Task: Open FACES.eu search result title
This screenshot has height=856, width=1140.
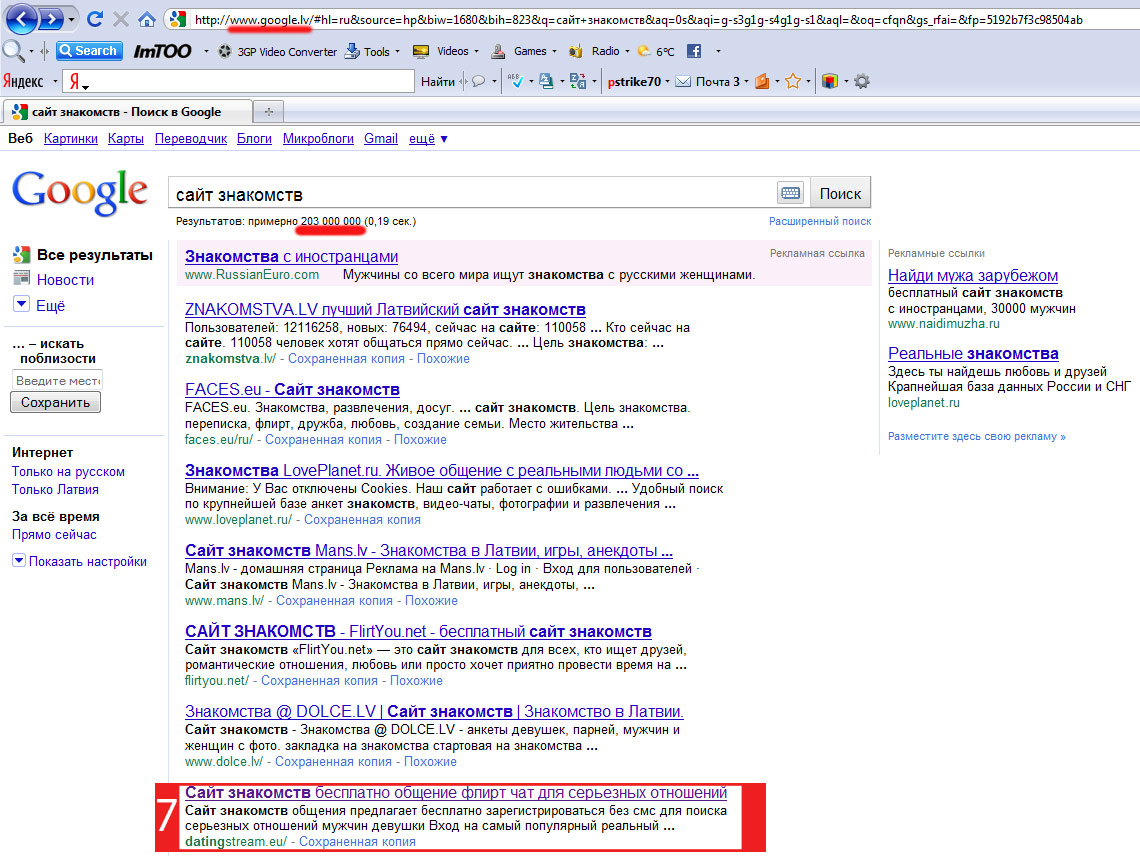Action: 292,389
